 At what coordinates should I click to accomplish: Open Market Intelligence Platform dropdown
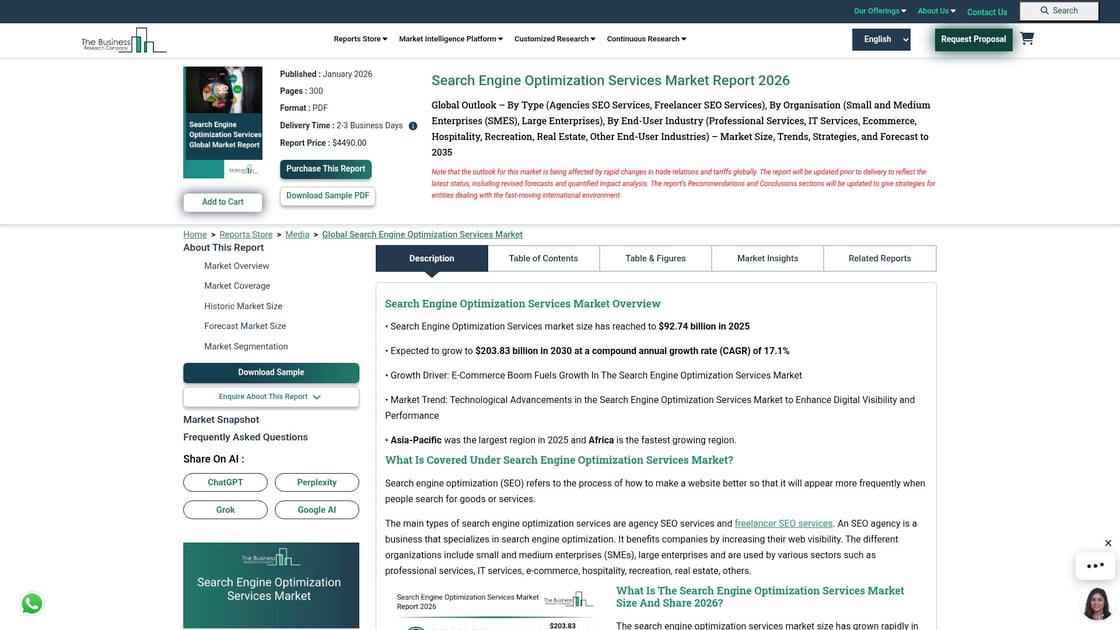pos(451,39)
